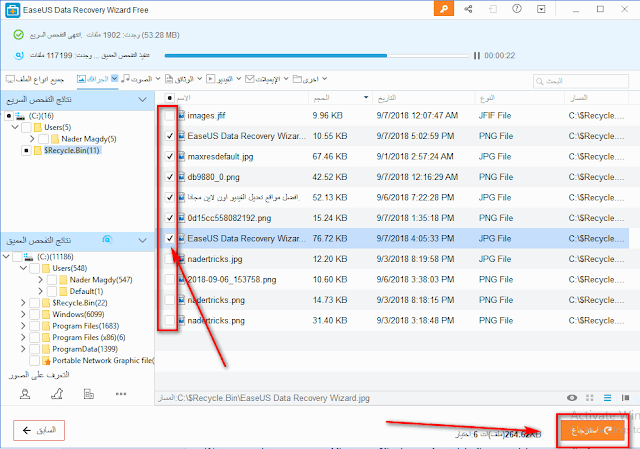Screen dimensions: 640x449
Task: Uncheck the 0d15cc558082192.png checkbox
Action: (x=169, y=218)
